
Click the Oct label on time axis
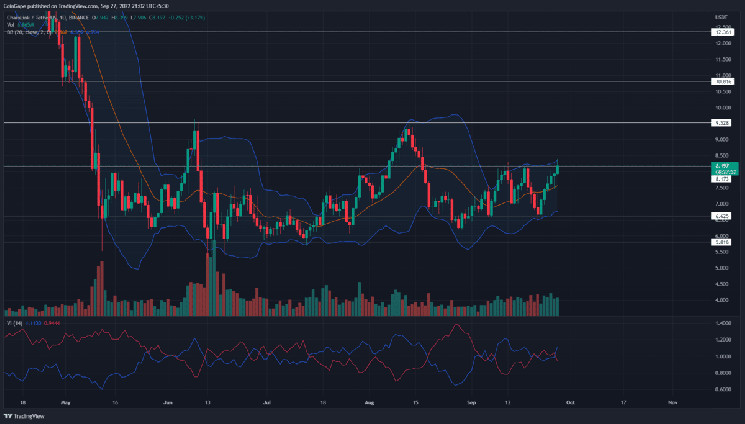point(570,403)
